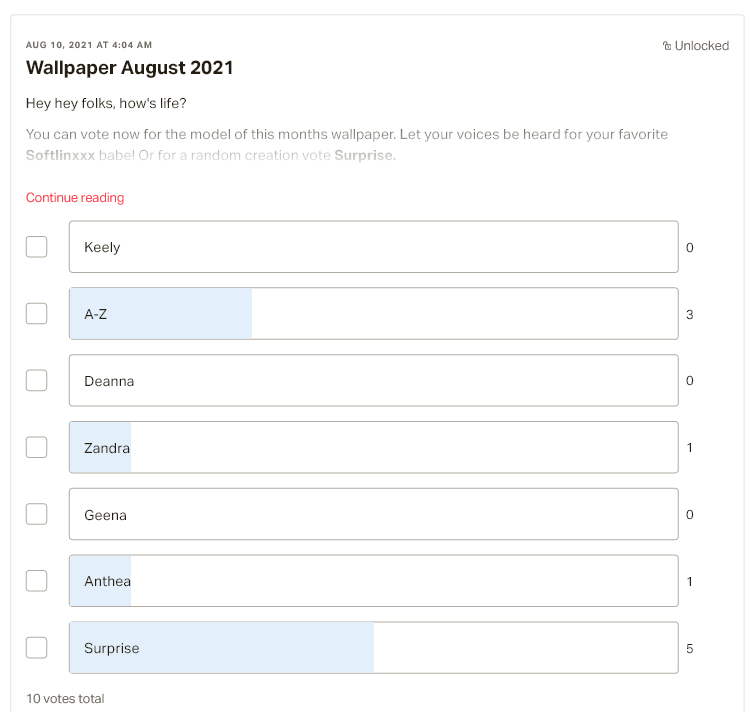
Task: Expand post via Continue reading
Action: 75,197
